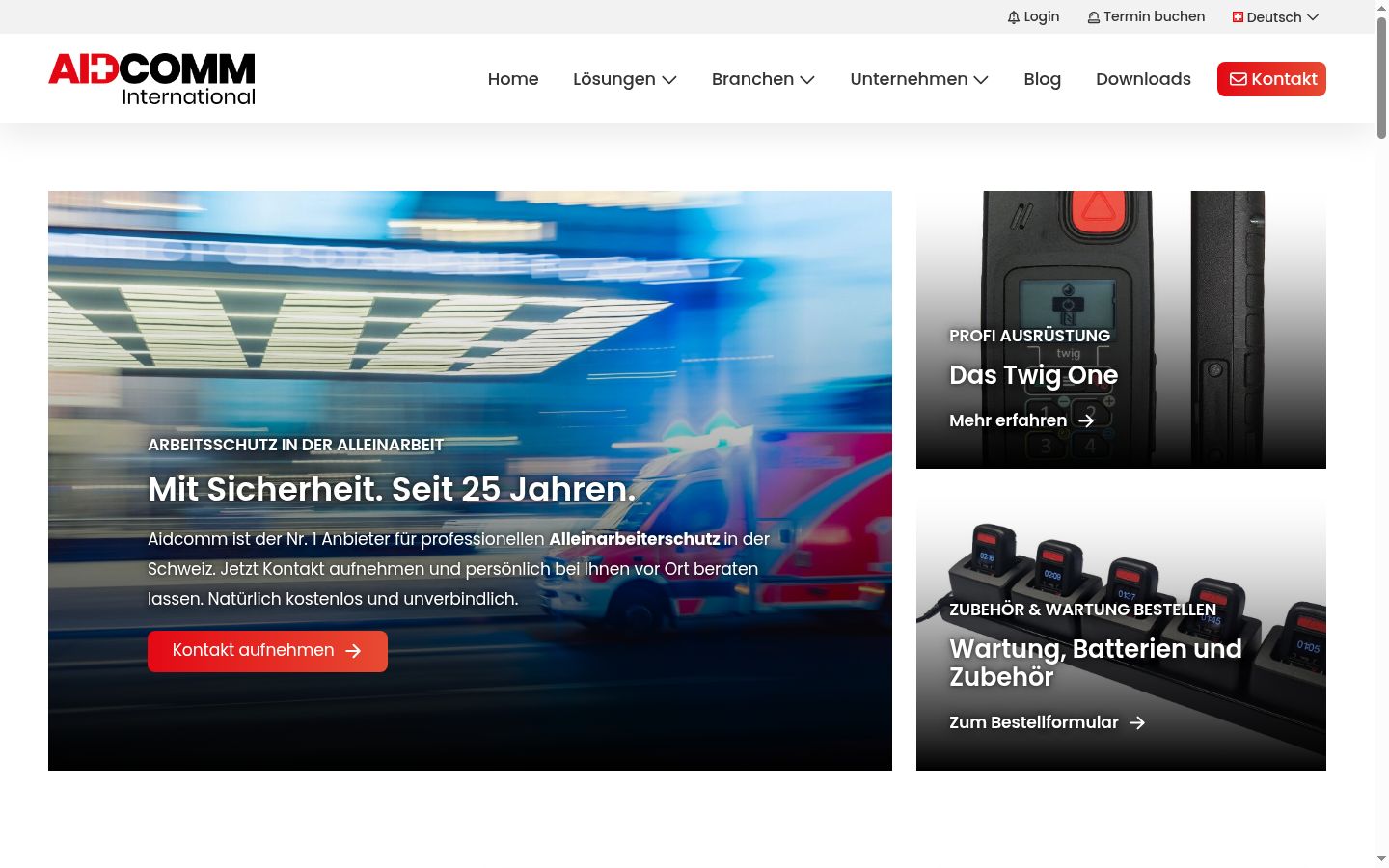Click the arrow next to Zum Bestellformular
The height and width of the screenshot is (868, 1389).
click(x=1137, y=722)
